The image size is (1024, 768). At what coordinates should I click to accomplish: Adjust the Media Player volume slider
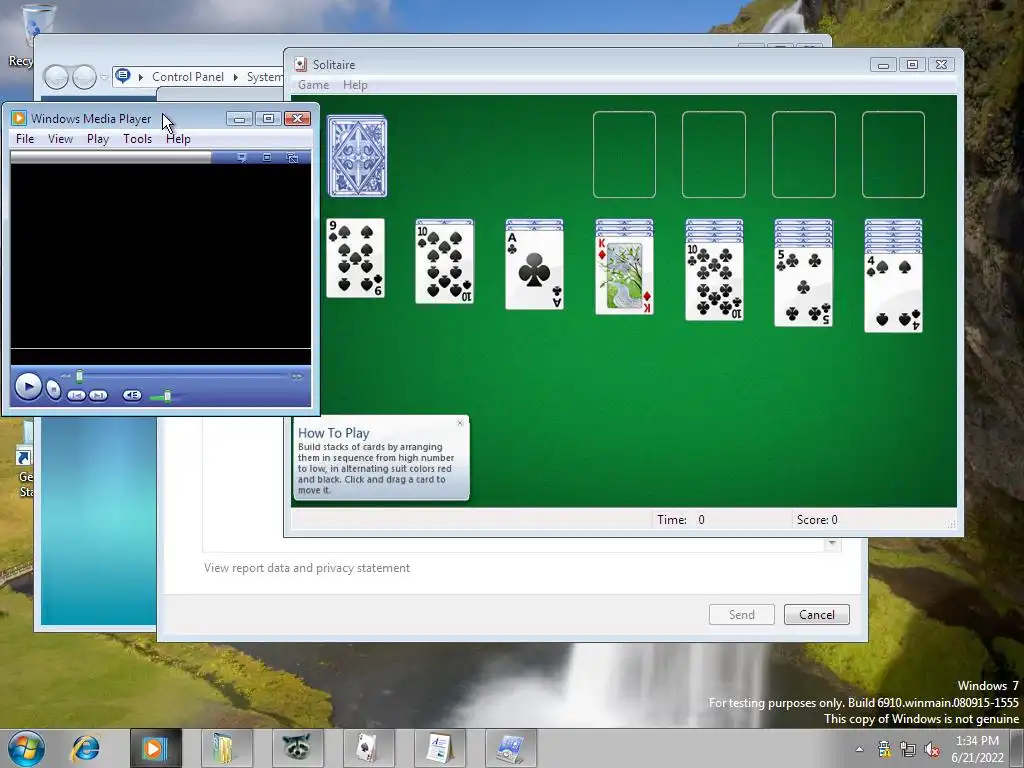point(167,396)
